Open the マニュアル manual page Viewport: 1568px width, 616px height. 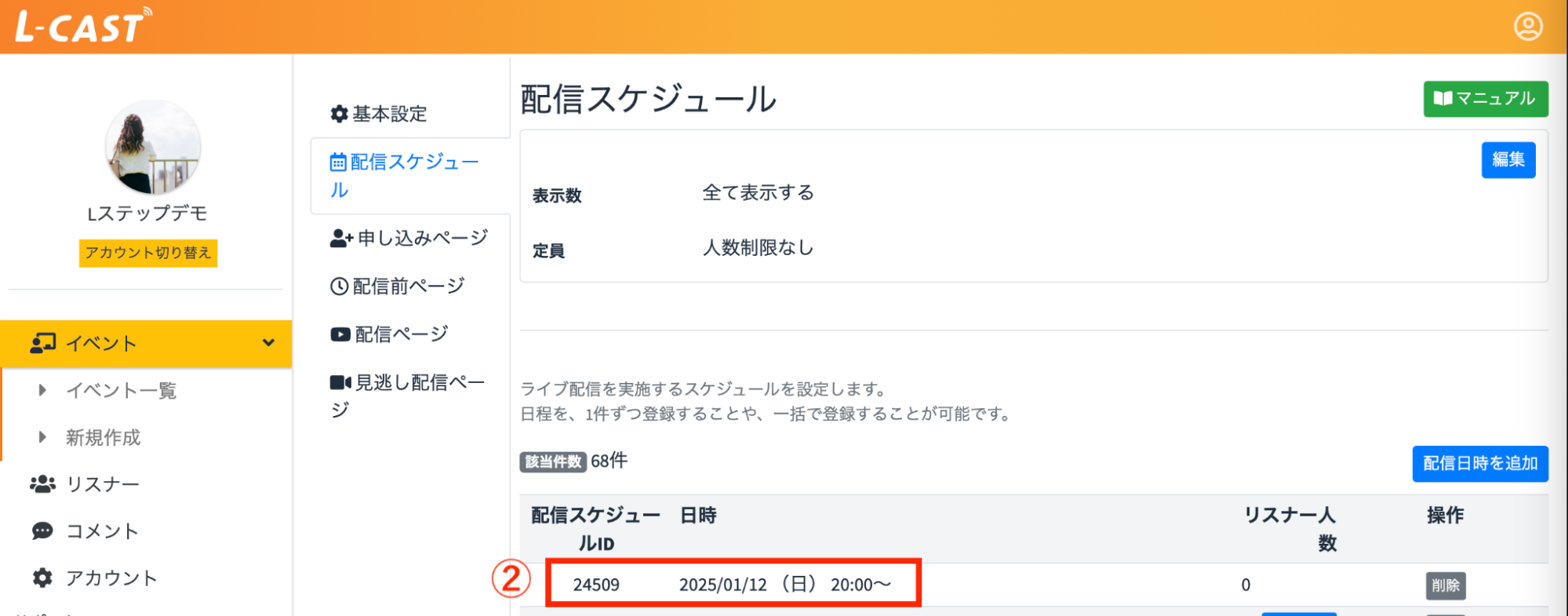pos(1484,99)
